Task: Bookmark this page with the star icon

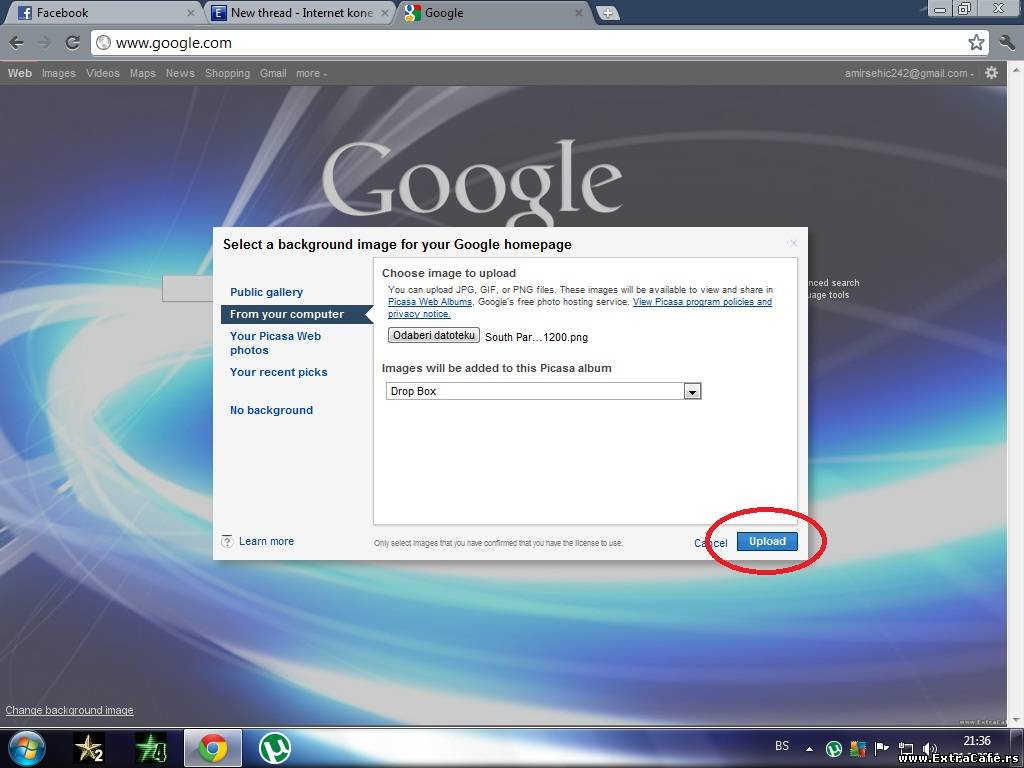Action: (x=976, y=43)
